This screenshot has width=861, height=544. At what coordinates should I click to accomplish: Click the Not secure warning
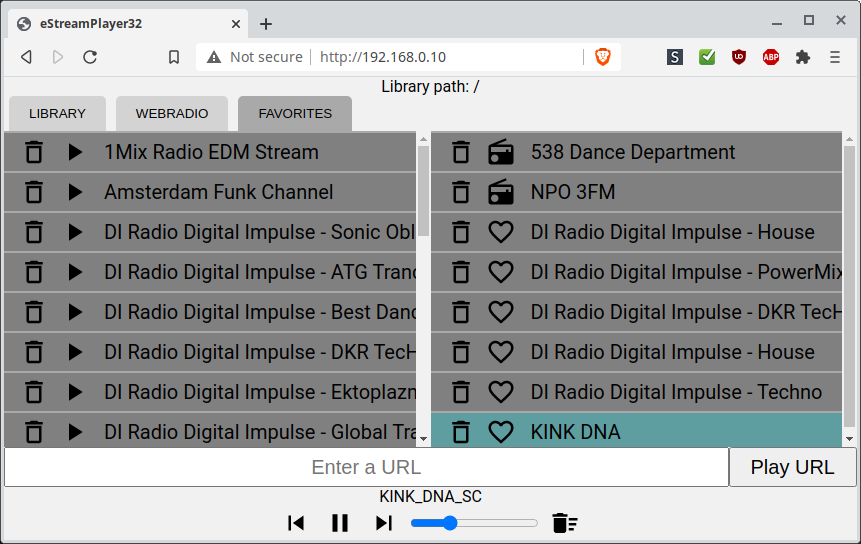(x=255, y=57)
